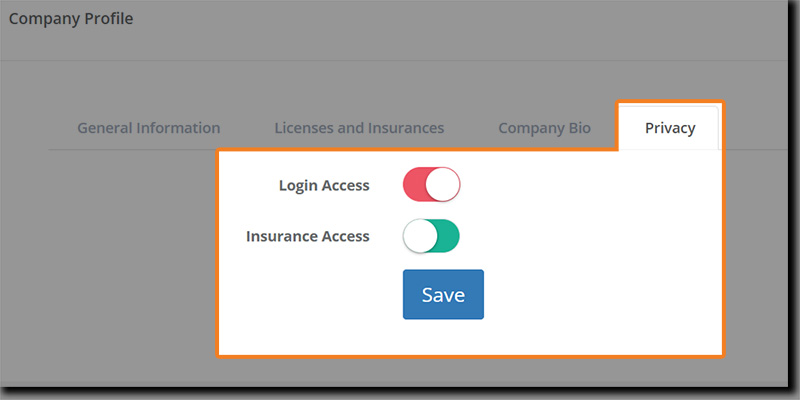Viewport: 800px width, 400px height.
Task: Click the Save button
Action: click(443, 295)
